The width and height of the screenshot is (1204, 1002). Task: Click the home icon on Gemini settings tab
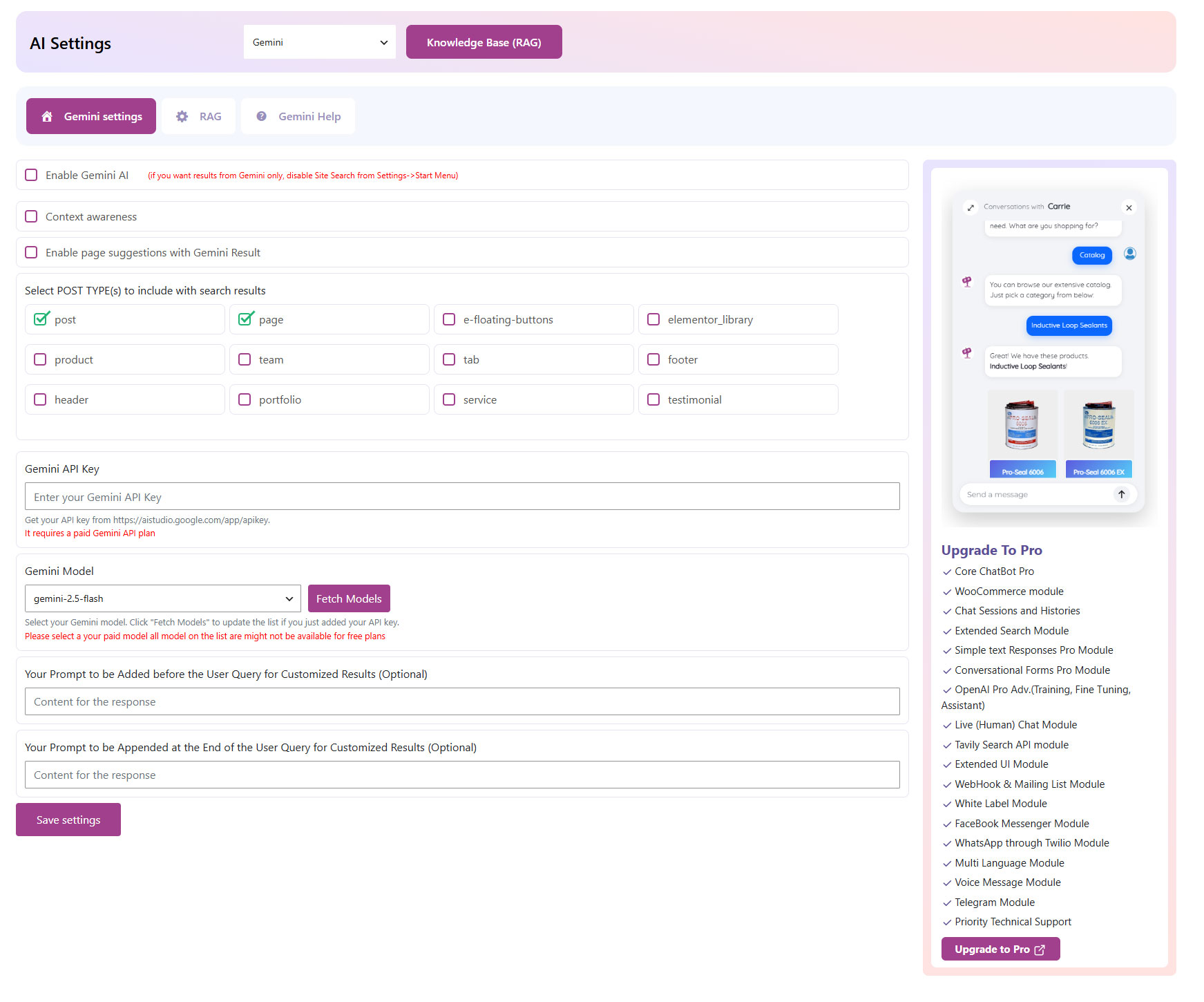(x=47, y=117)
